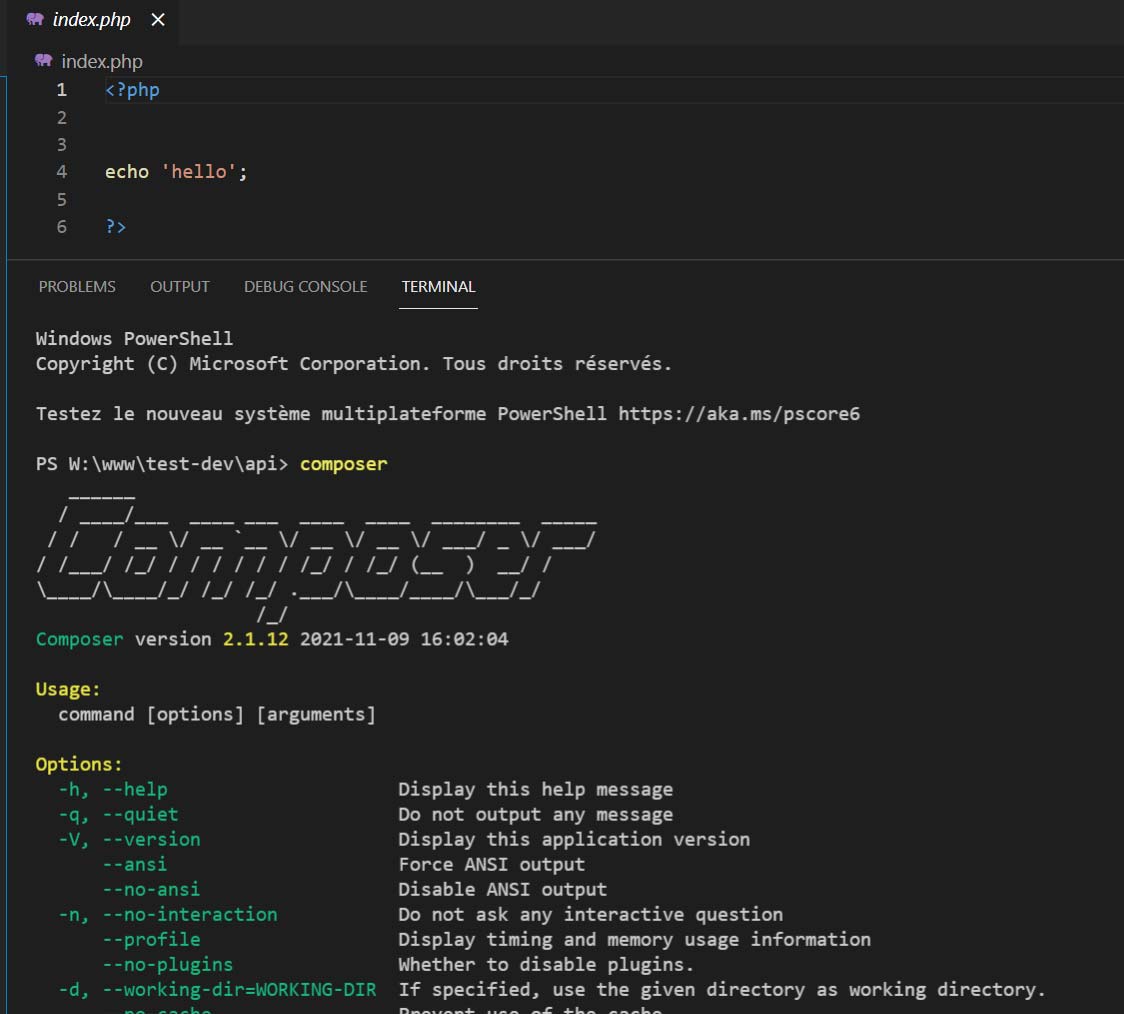
Task: Click the 'hello' string literal
Action: pyautogui.click(x=199, y=172)
